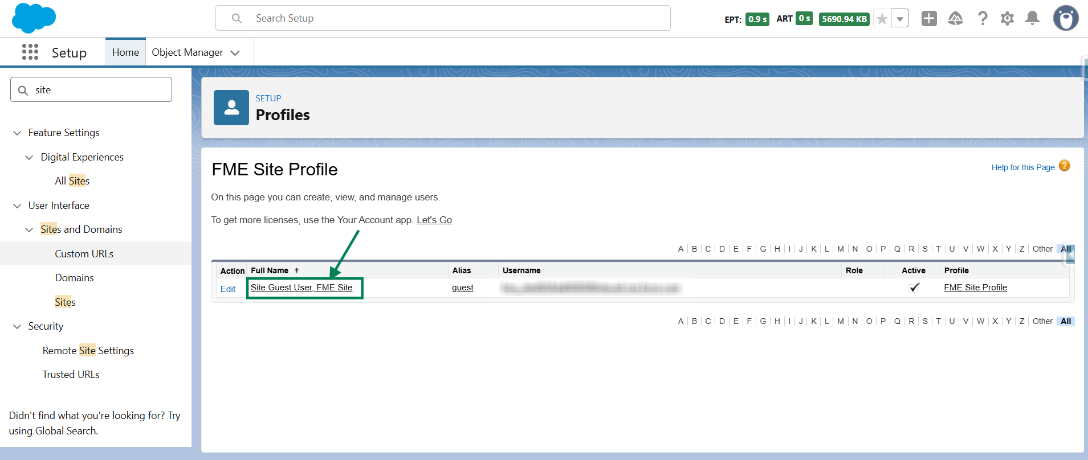Switch to the Object Manager tab

coord(187,53)
